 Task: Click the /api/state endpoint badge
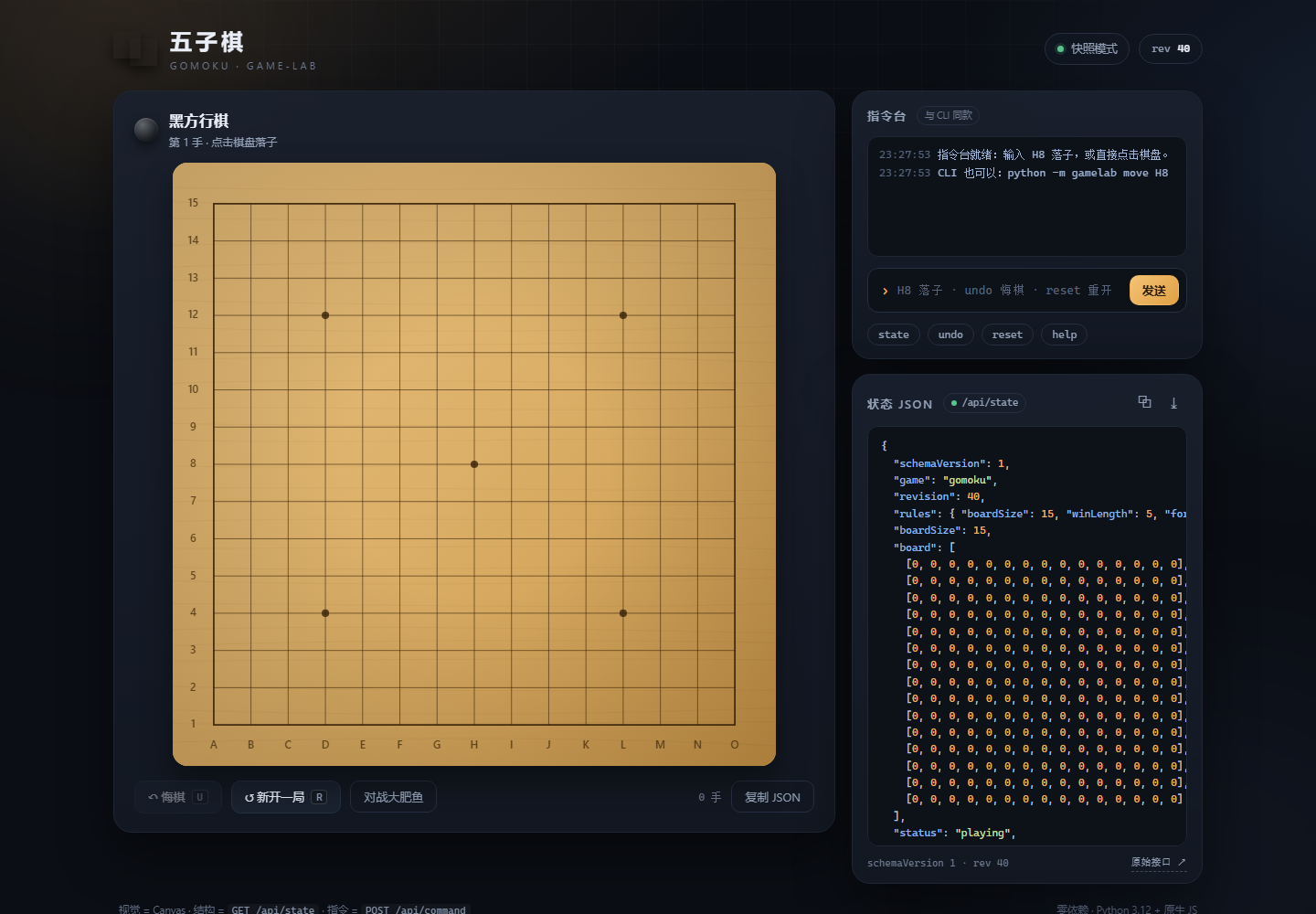pyautogui.click(x=984, y=402)
